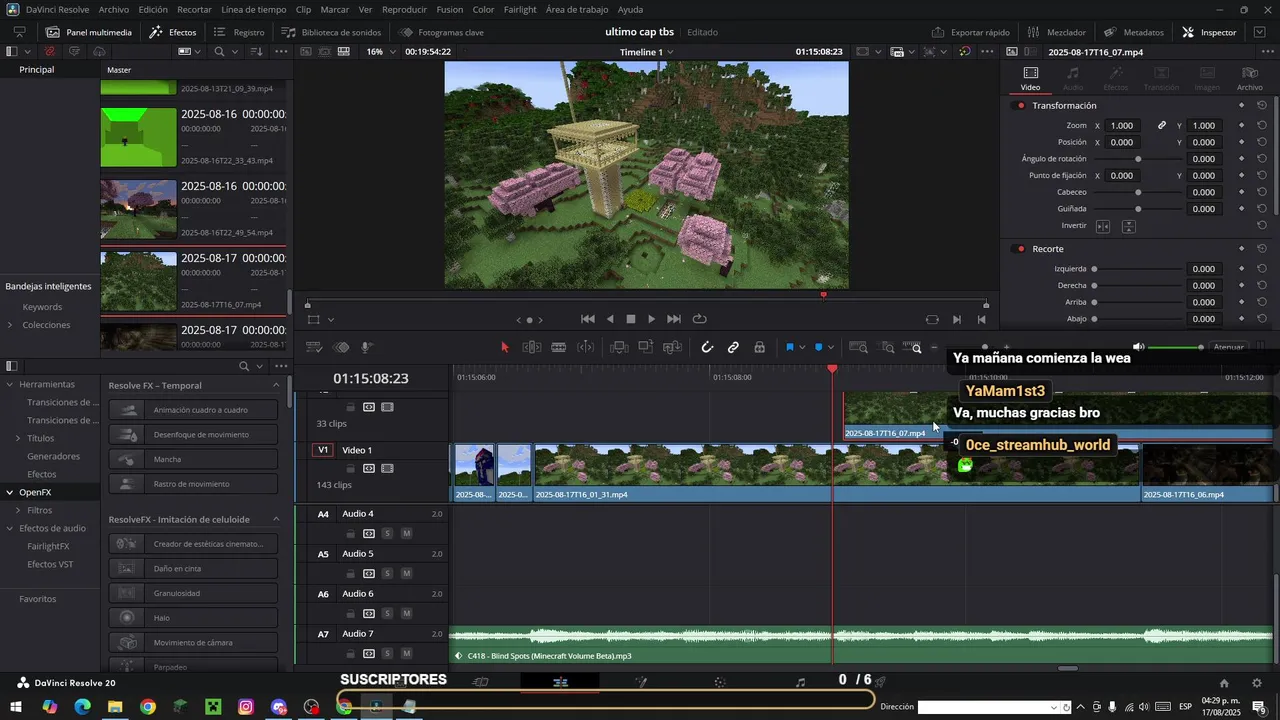Collapse the OpenFX category

point(9,492)
